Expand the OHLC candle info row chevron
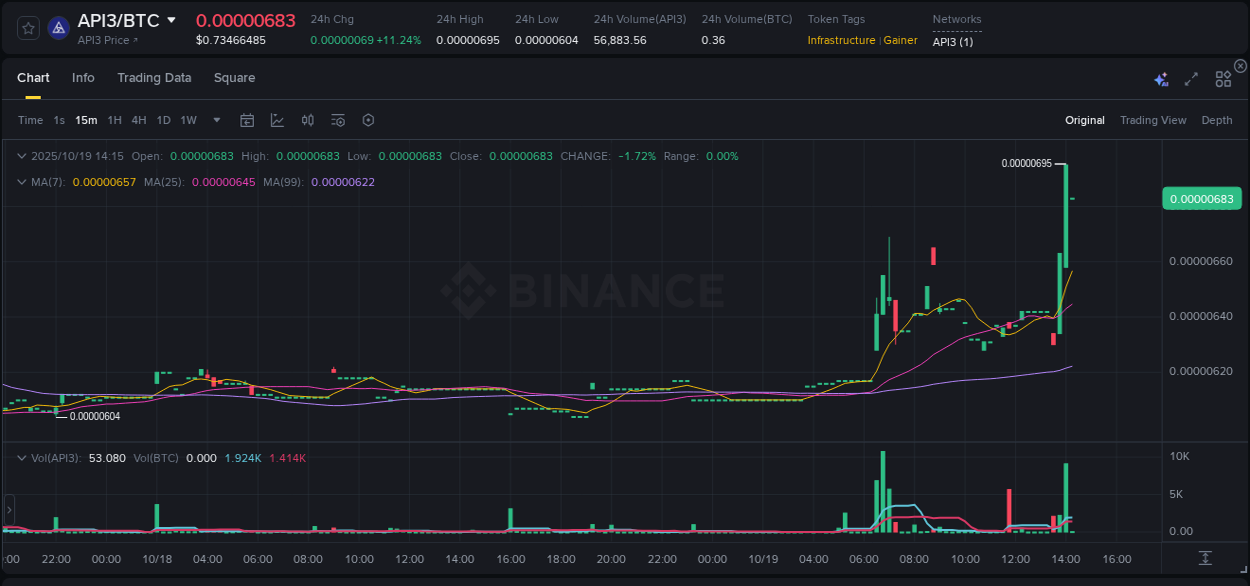The width and height of the screenshot is (1250, 586). [21, 156]
